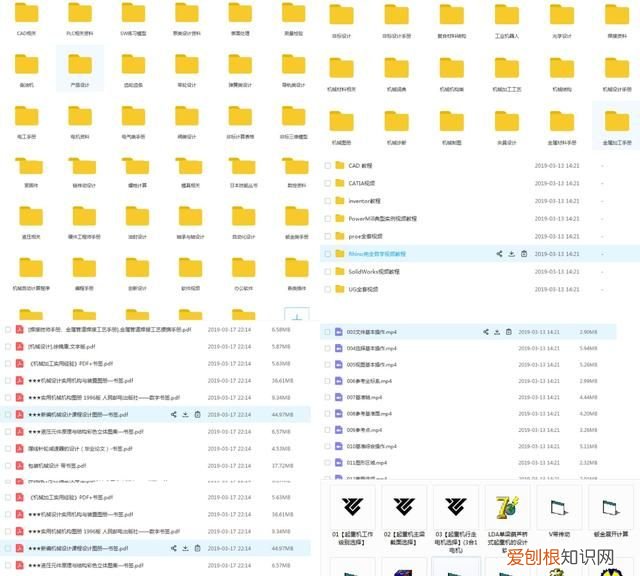Viewport: 640px width, 576px height.
Task: Open the CAD相关 folder in the grid
Action: coord(28,14)
